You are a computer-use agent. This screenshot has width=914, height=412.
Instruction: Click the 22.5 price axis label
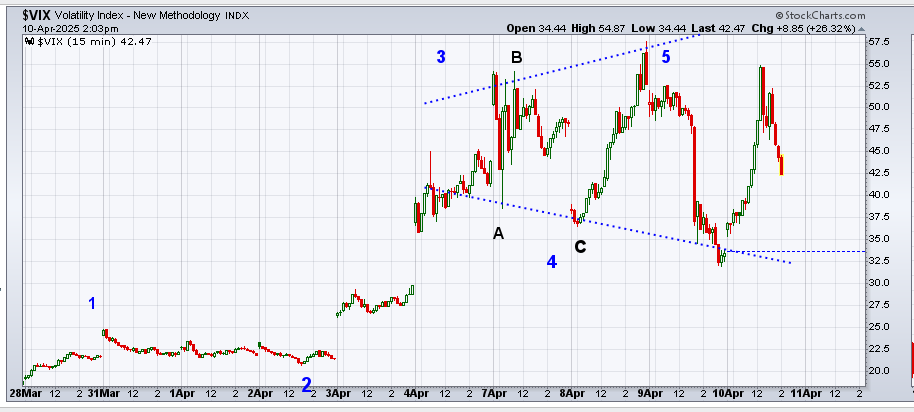(x=877, y=348)
